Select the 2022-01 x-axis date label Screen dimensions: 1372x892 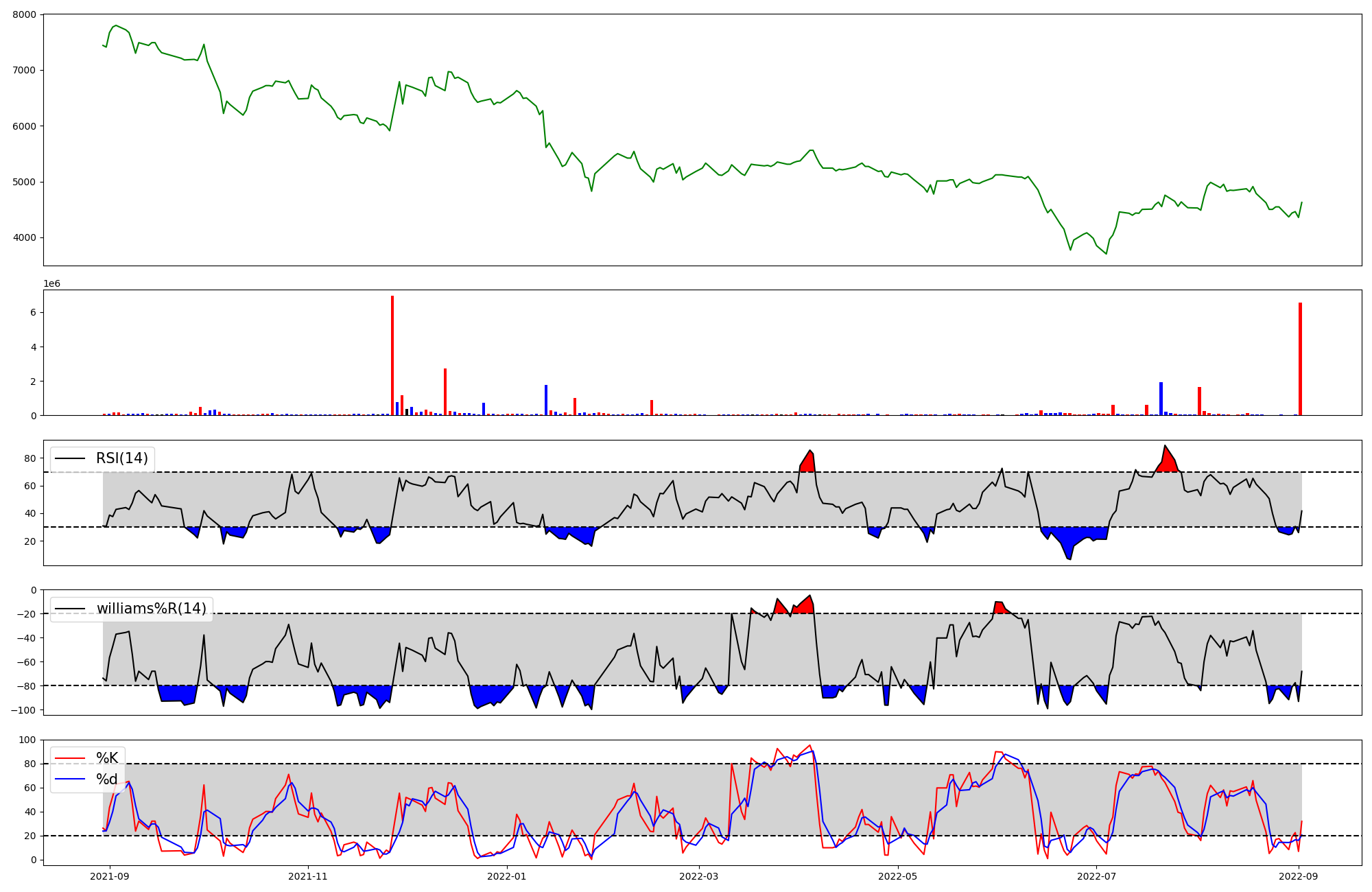point(507,876)
